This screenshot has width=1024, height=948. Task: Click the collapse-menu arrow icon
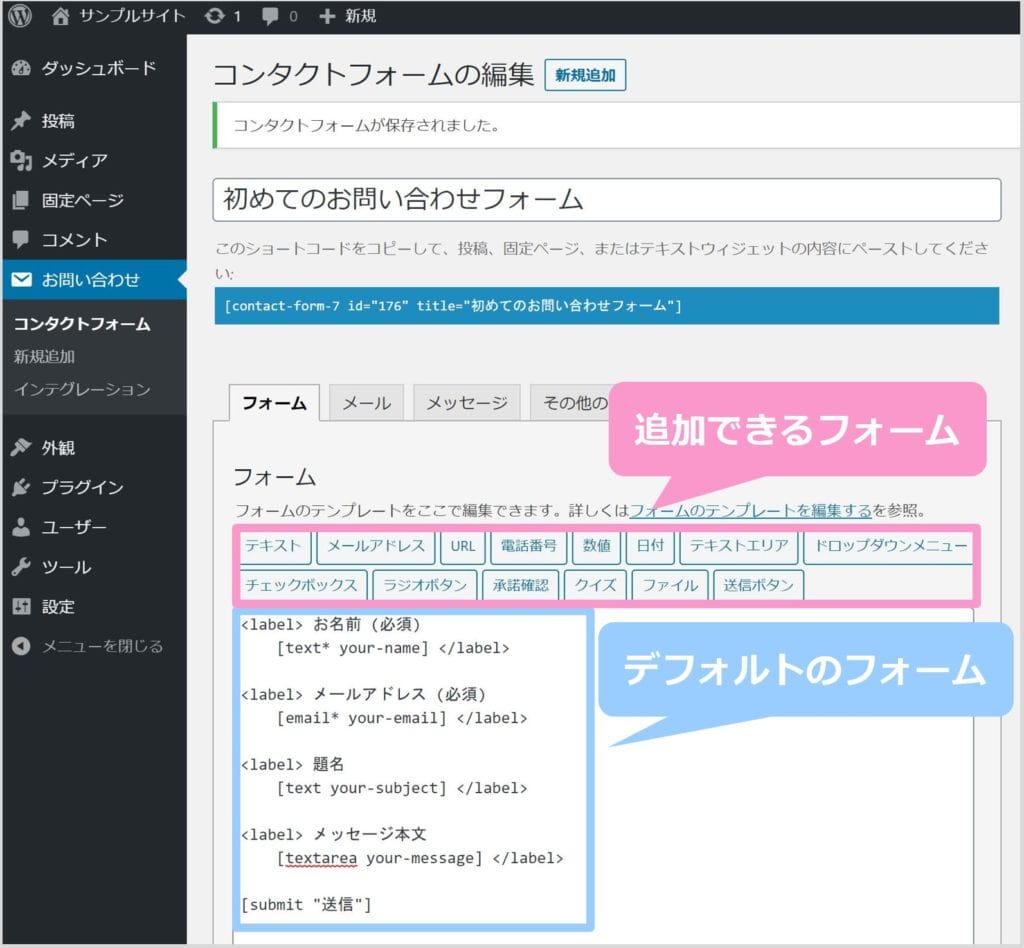(21, 646)
